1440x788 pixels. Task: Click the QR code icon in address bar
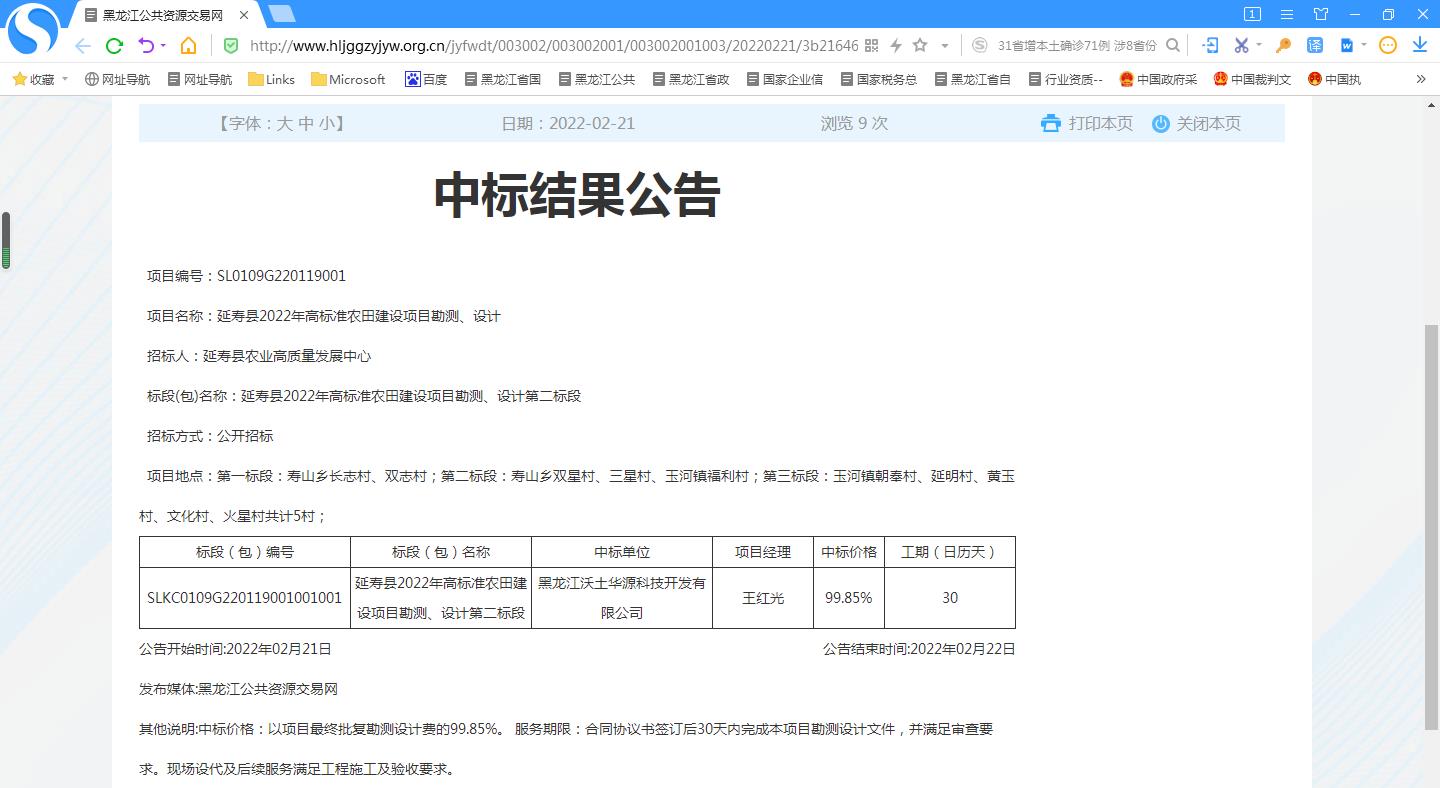[871, 45]
